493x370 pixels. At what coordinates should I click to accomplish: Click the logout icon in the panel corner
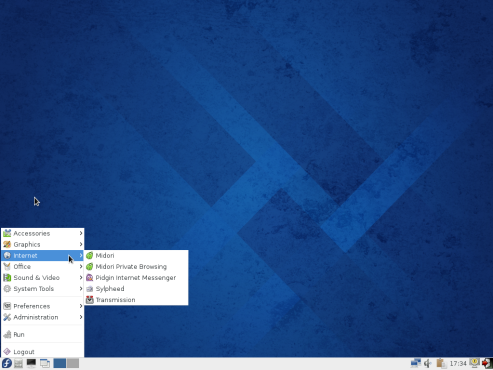point(487,363)
